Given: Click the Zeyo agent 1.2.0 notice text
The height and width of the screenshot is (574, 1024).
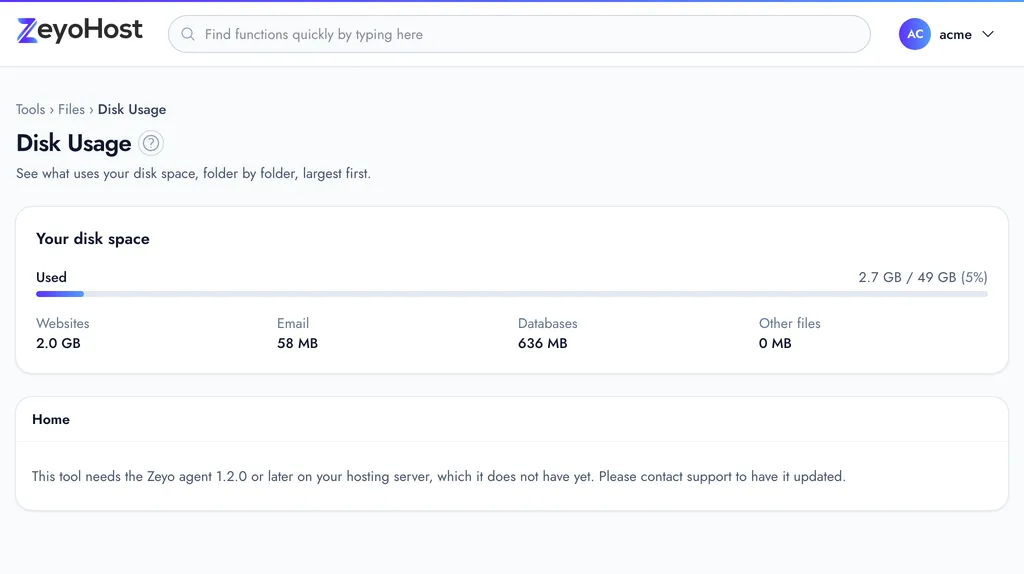Looking at the screenshot, I should pos(439,476).
